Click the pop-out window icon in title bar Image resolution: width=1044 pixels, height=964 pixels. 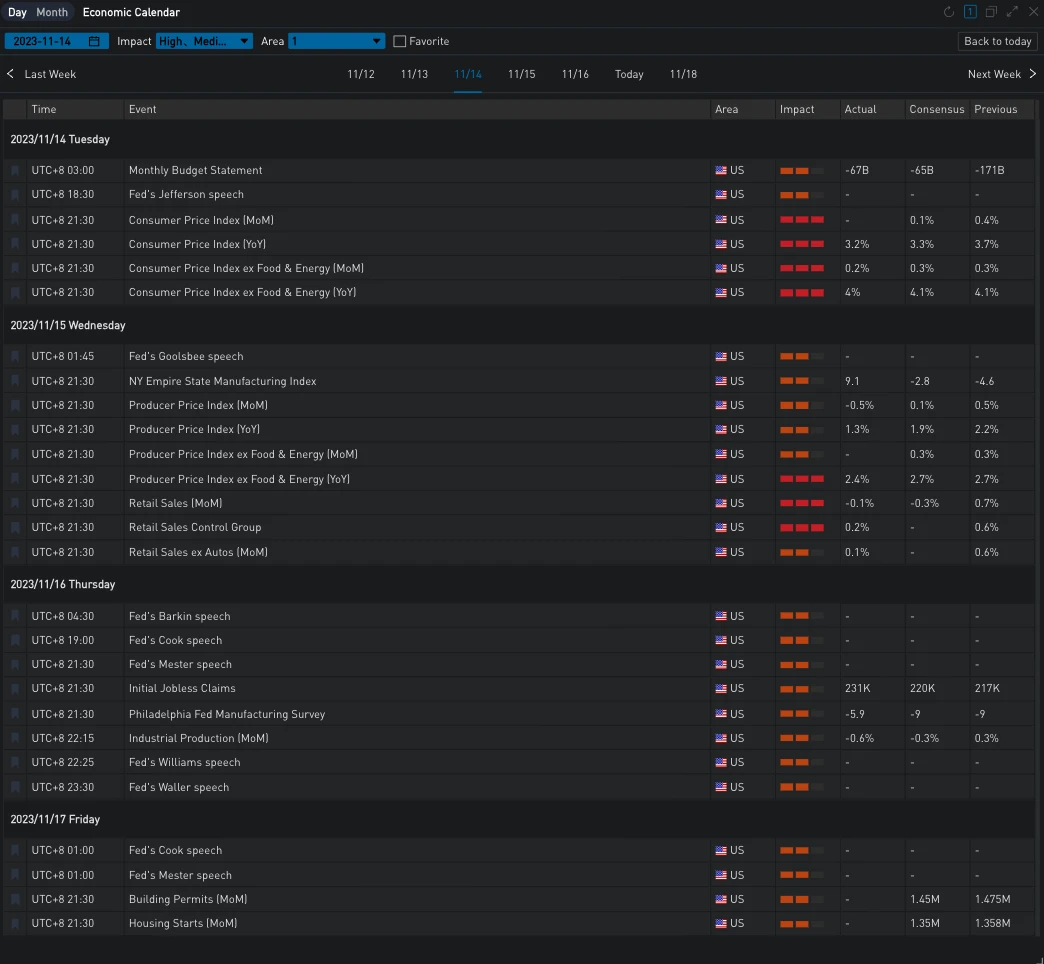991,12
